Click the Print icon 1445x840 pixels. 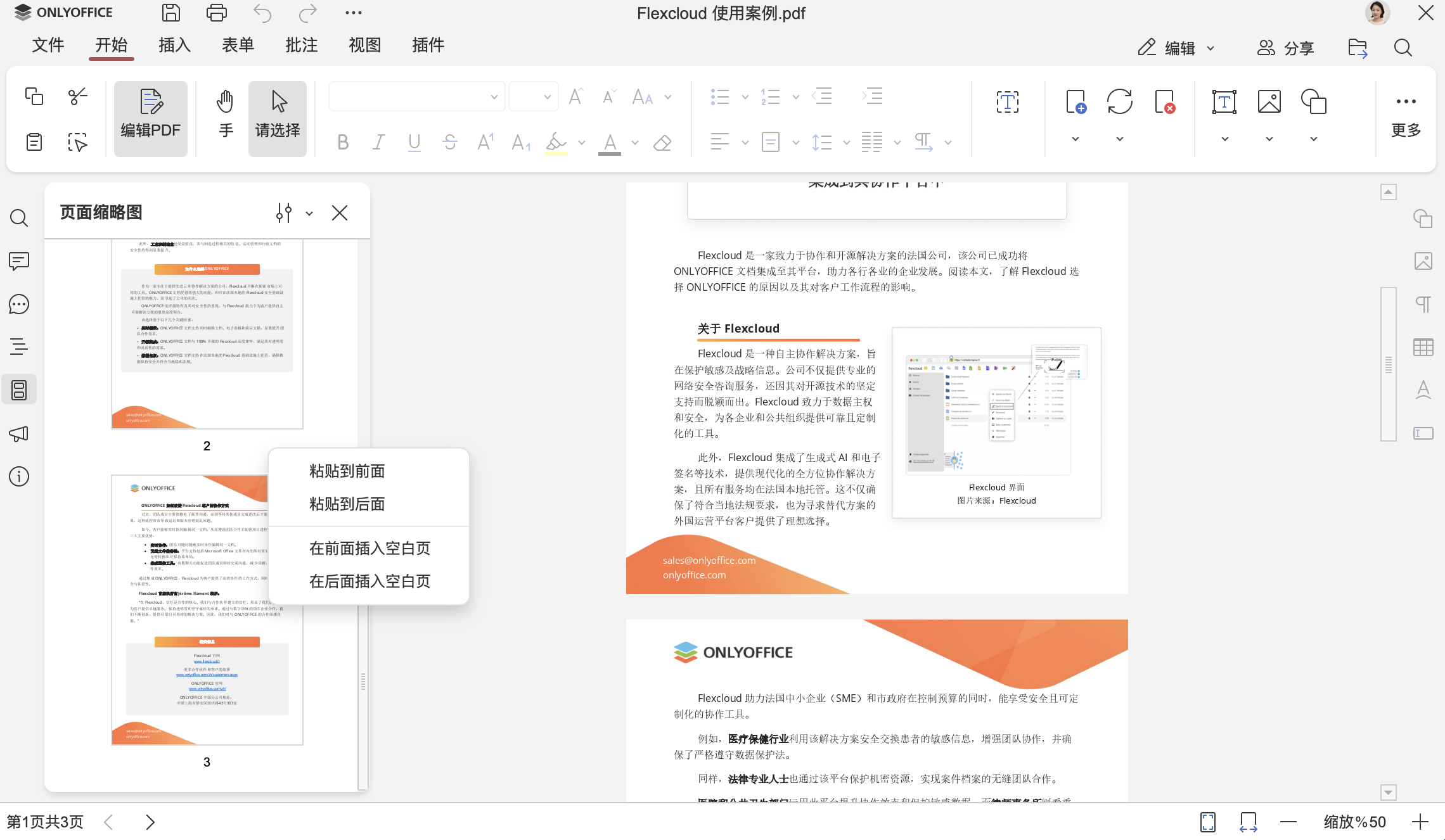tap(217, 13)
